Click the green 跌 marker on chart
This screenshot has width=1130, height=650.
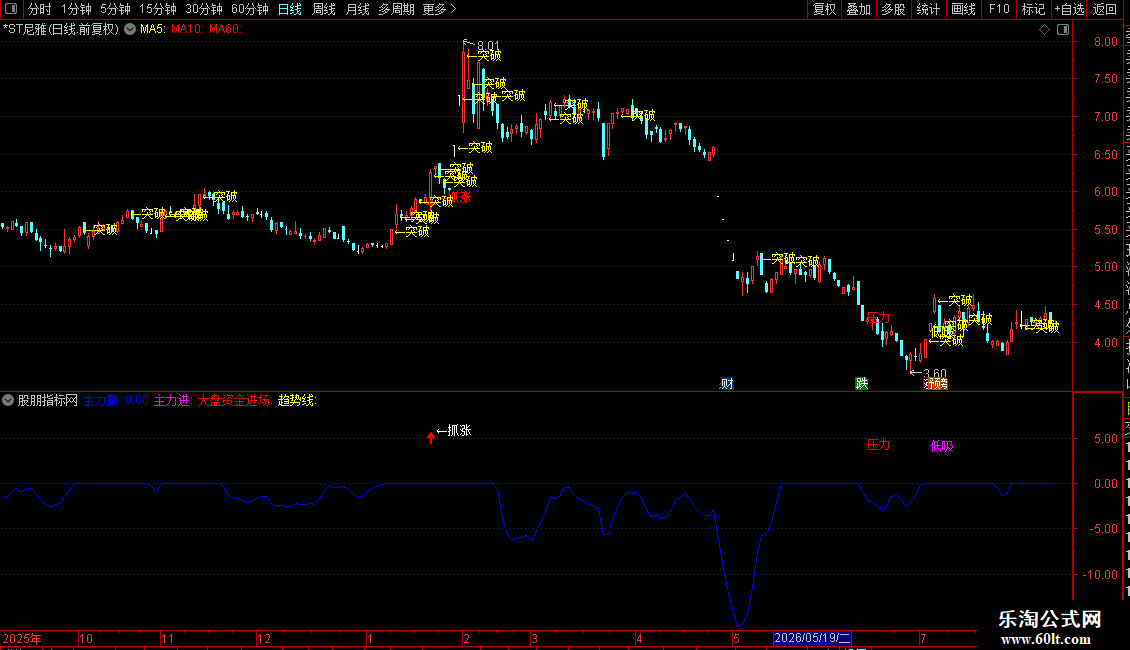point(862,383)
